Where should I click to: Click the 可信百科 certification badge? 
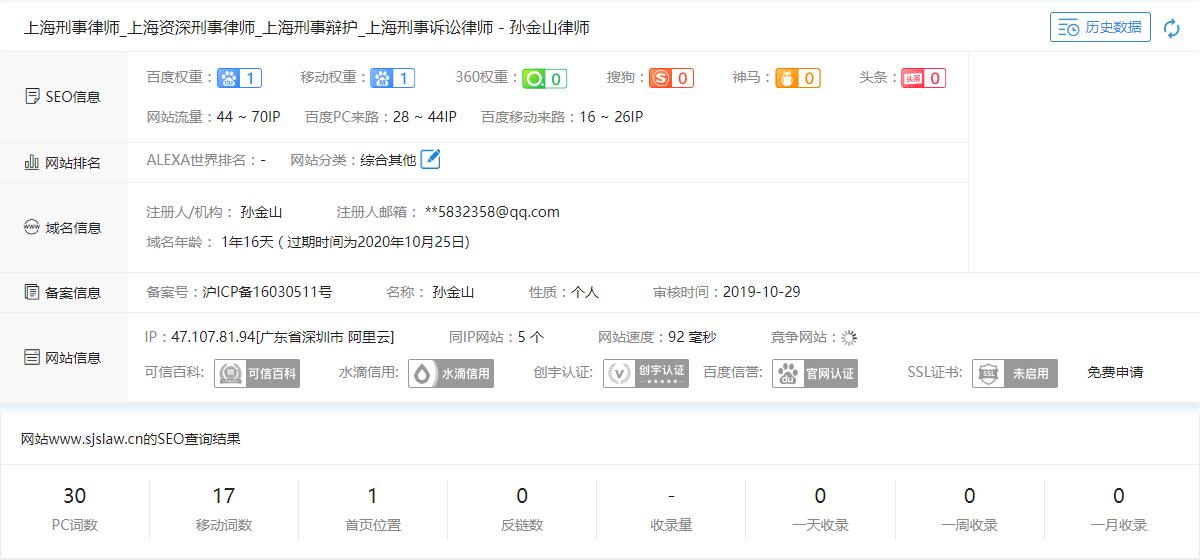257,373
